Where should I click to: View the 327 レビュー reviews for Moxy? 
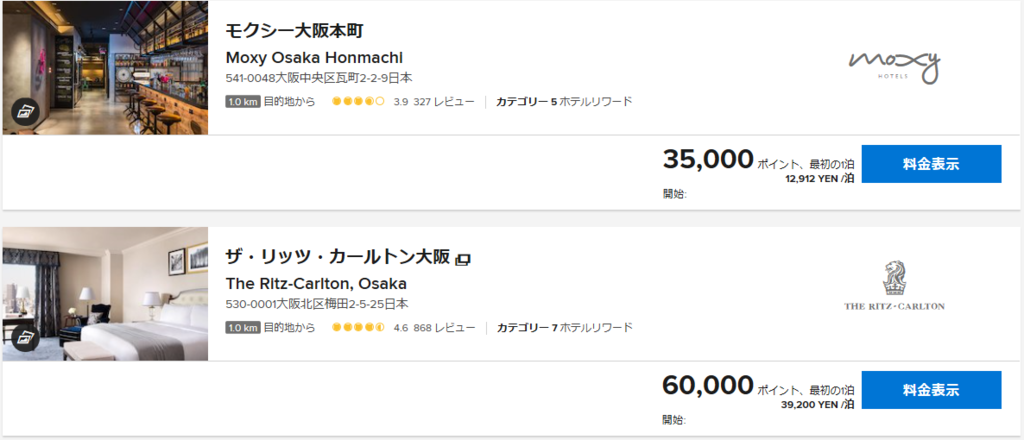(x=443, y=102)
